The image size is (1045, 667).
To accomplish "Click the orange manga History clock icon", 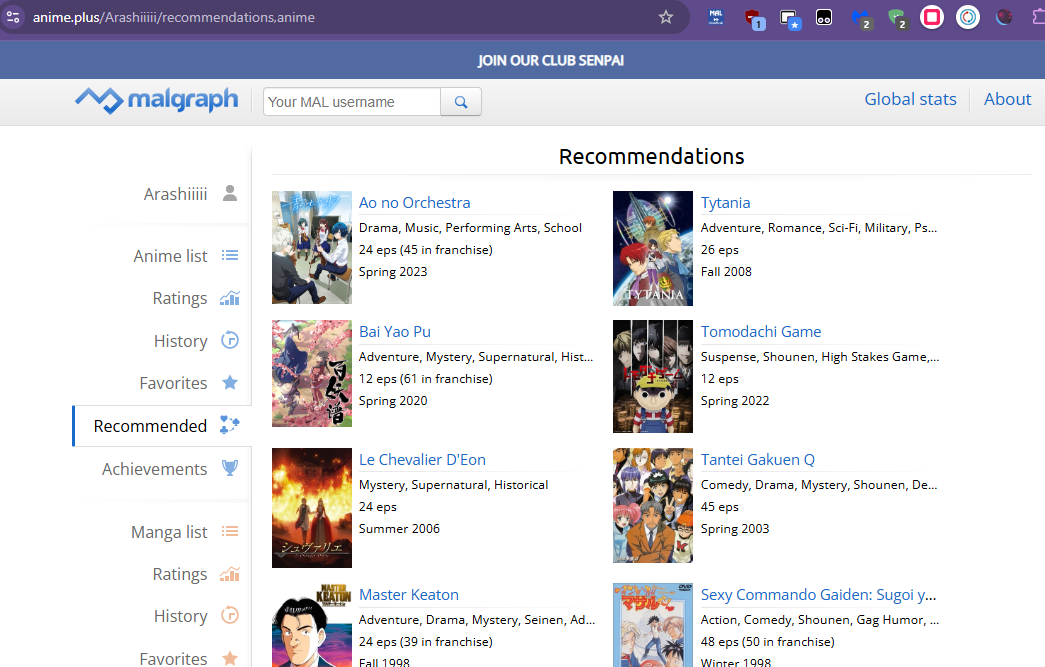I will (x=230, y=615).
